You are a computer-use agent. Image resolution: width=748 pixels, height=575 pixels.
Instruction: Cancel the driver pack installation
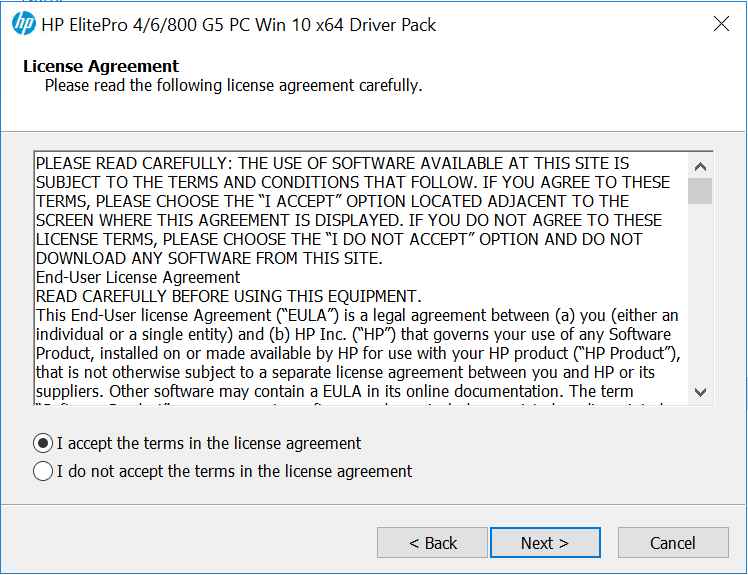click(x=673, y=543)
